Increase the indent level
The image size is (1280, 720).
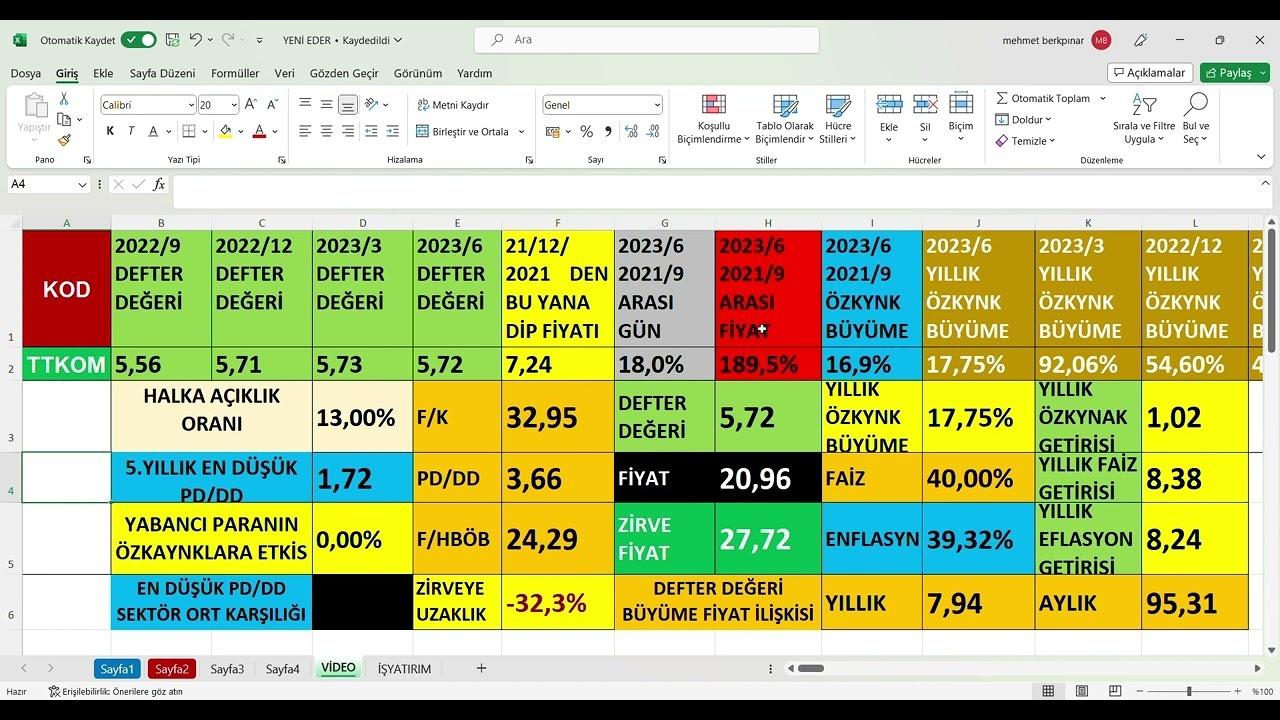392,131
